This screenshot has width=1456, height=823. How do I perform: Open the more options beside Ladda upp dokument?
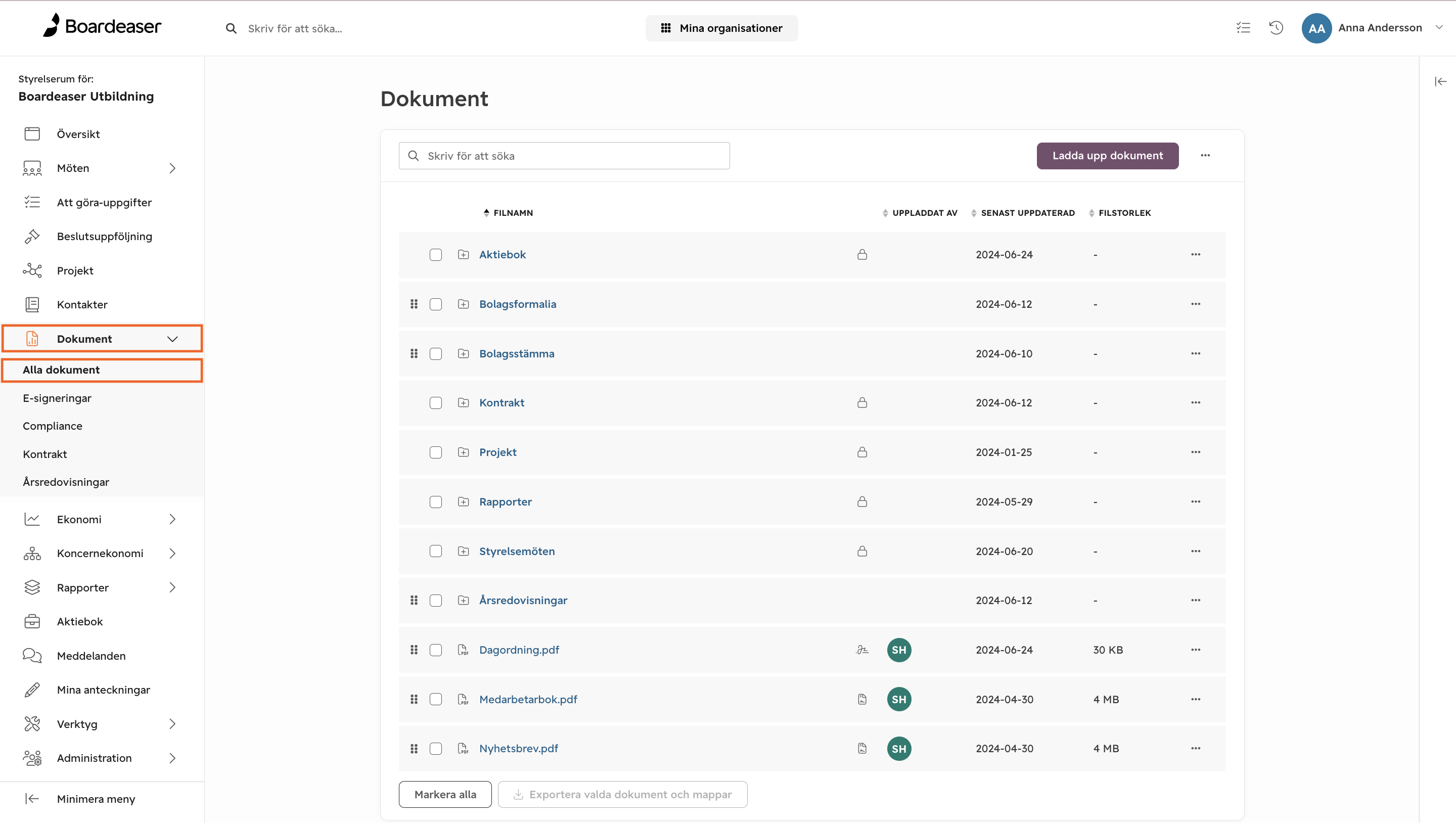click(x=1205, y=155)
